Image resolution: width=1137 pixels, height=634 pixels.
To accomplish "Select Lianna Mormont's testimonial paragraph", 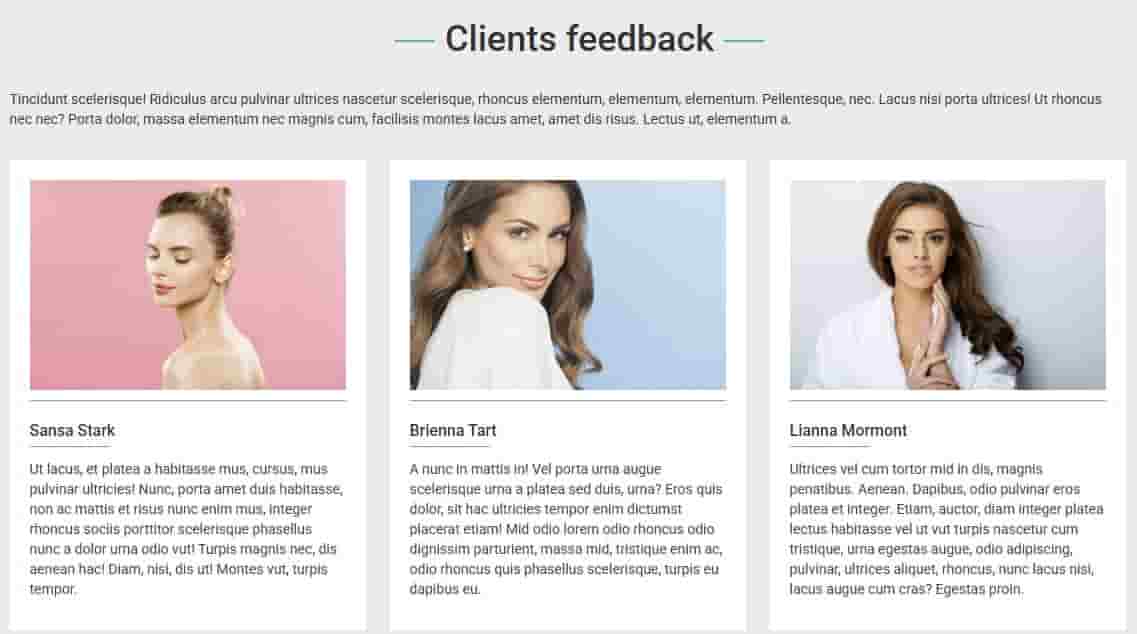I will click(946, 529).
